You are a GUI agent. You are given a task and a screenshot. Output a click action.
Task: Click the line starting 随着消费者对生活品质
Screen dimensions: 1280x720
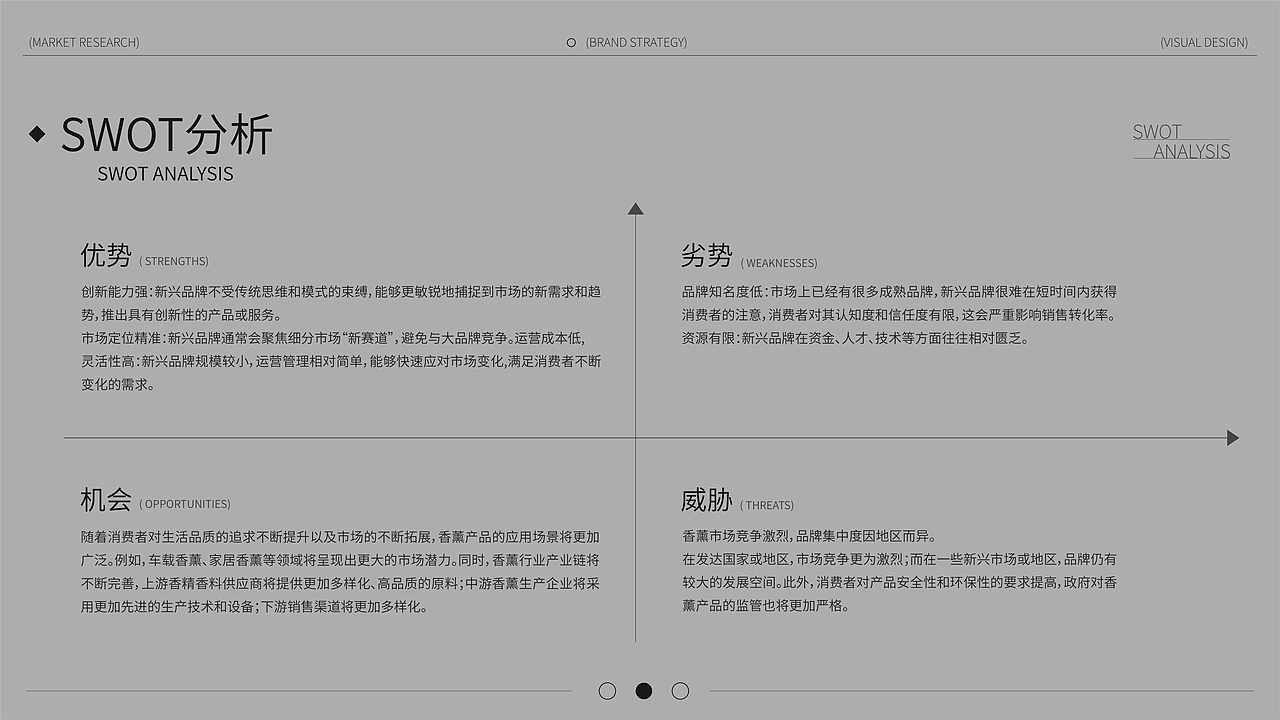(x=340, y=537)
